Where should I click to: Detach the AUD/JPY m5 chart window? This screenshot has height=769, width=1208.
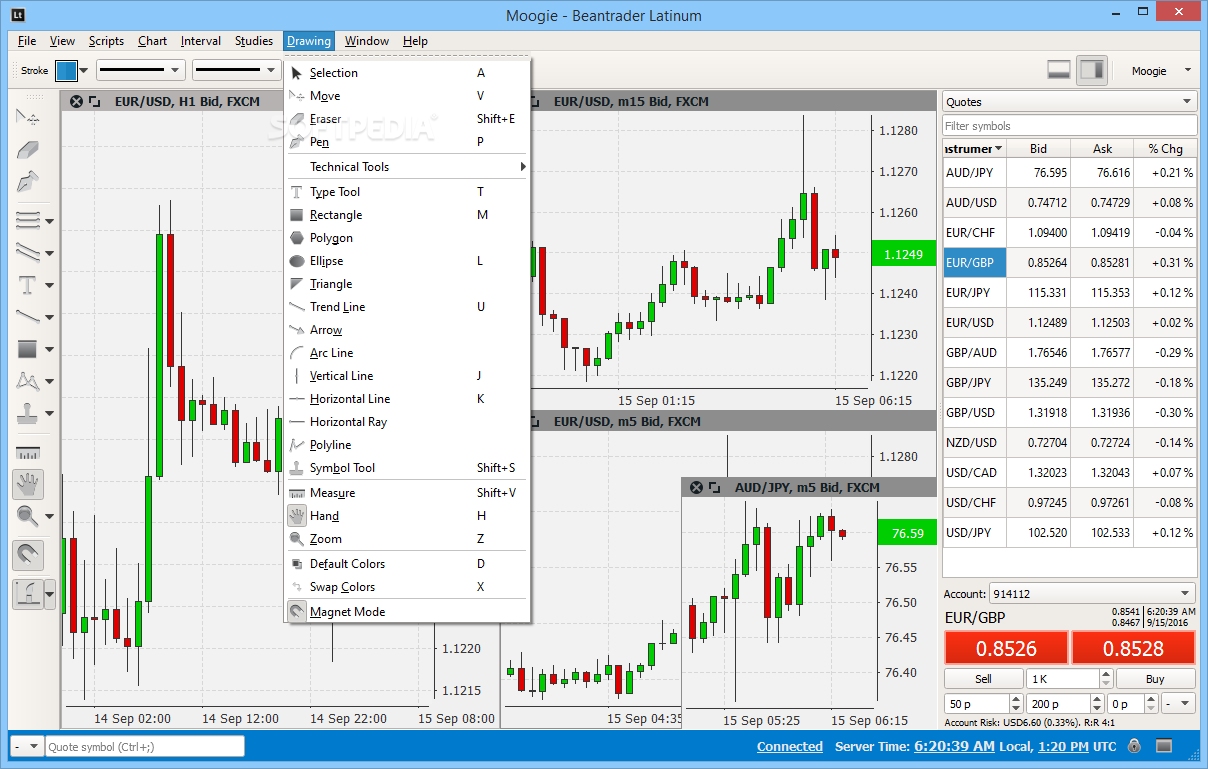click(x=715, y=487)
